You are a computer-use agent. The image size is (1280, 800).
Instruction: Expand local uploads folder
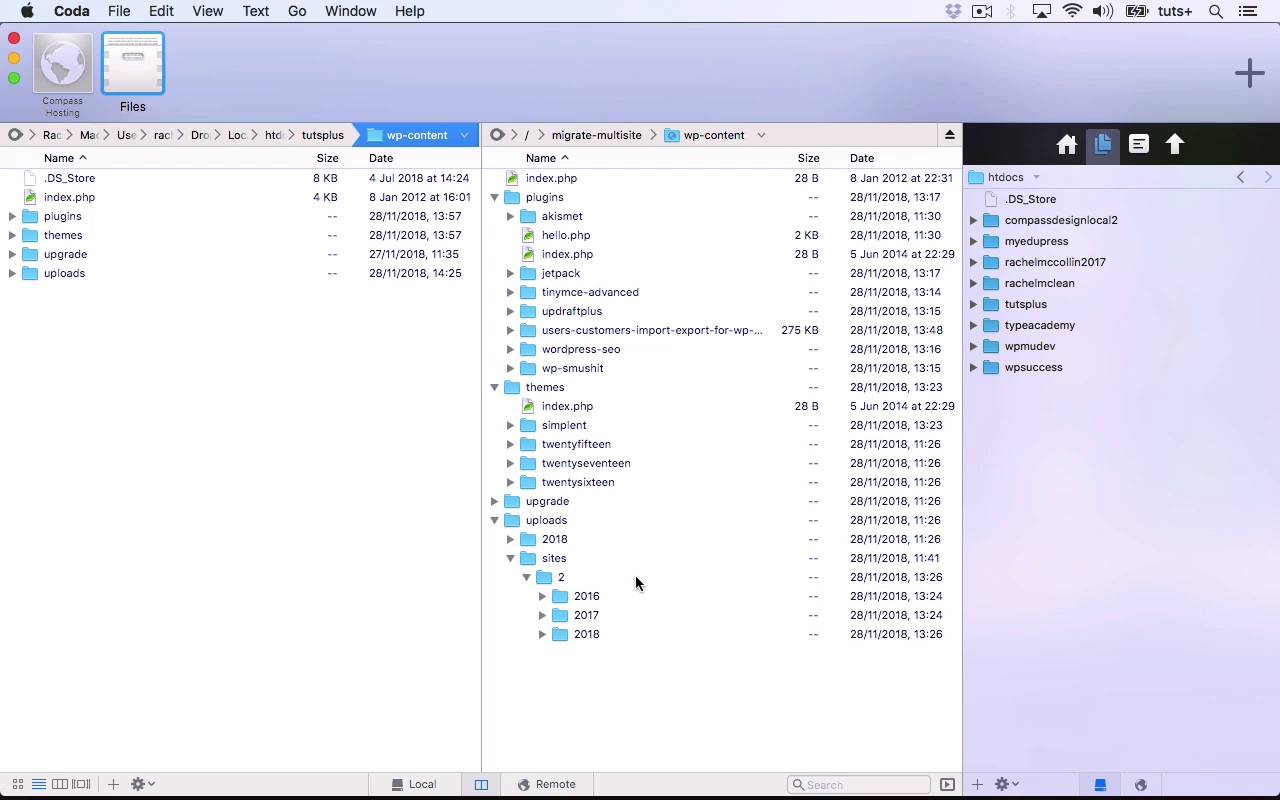12,273
